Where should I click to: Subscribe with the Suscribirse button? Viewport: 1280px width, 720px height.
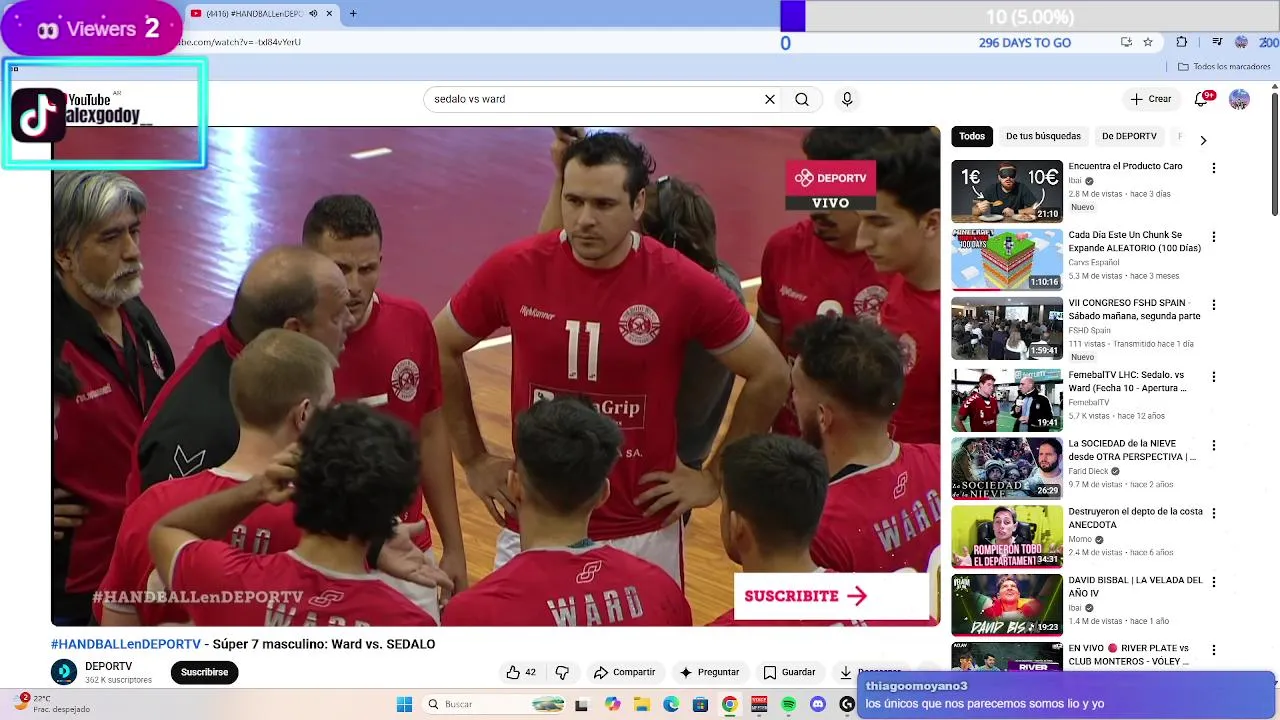click(x=204, y=672)
